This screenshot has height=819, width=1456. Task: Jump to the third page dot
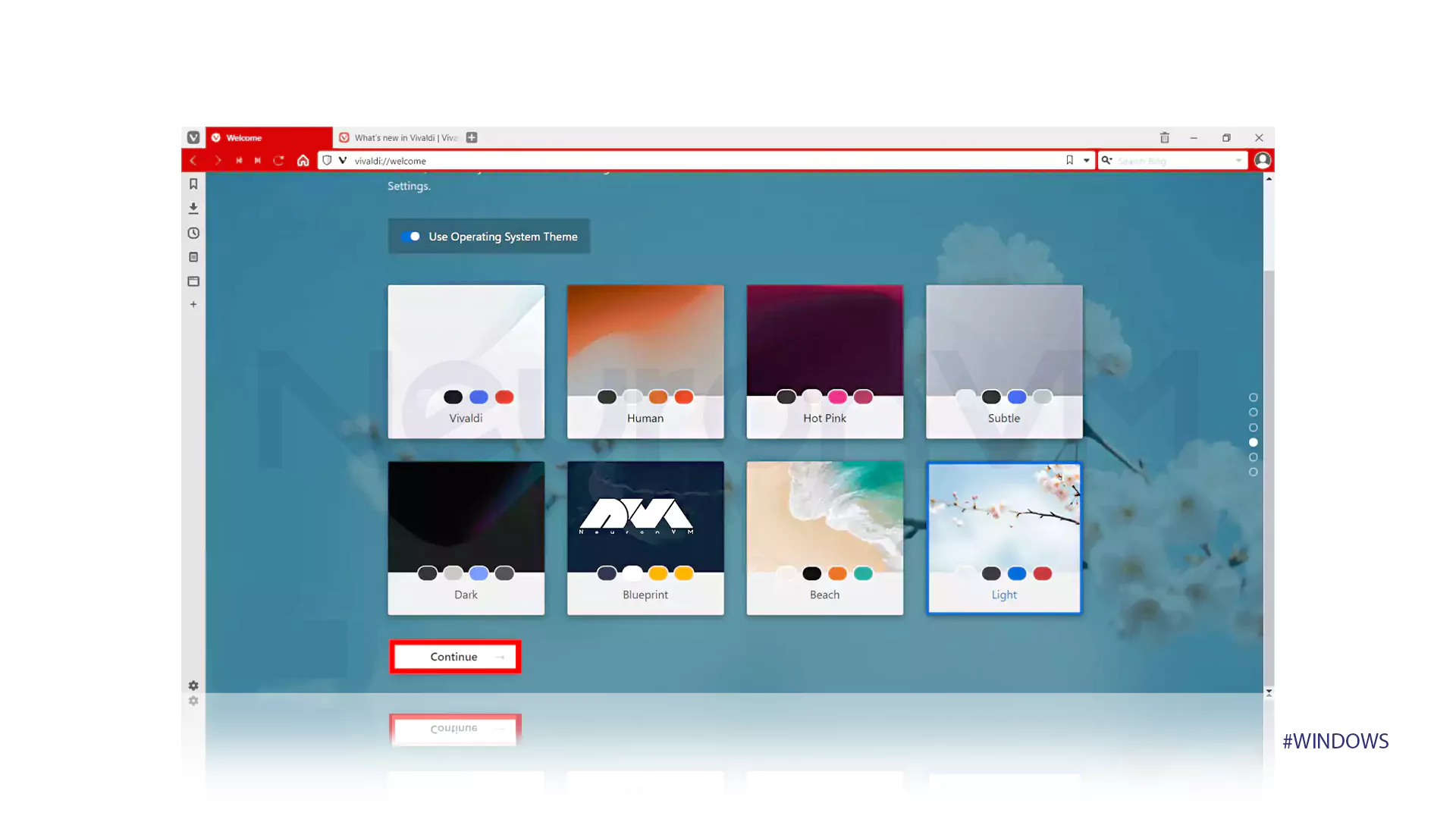(1253, 428)
